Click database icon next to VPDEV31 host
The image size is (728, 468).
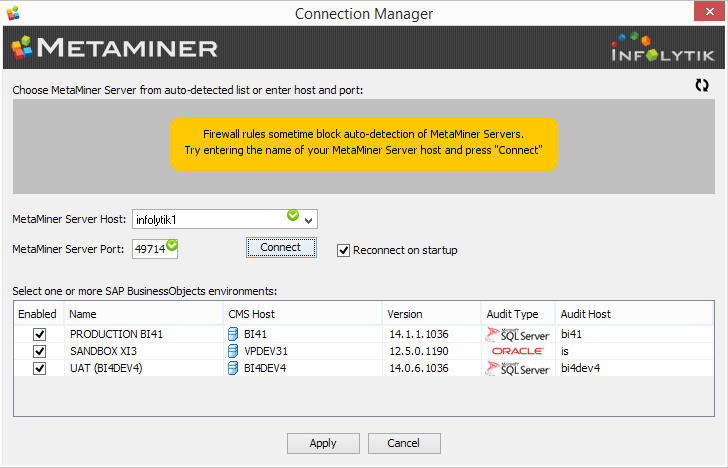tap(233, 351)
